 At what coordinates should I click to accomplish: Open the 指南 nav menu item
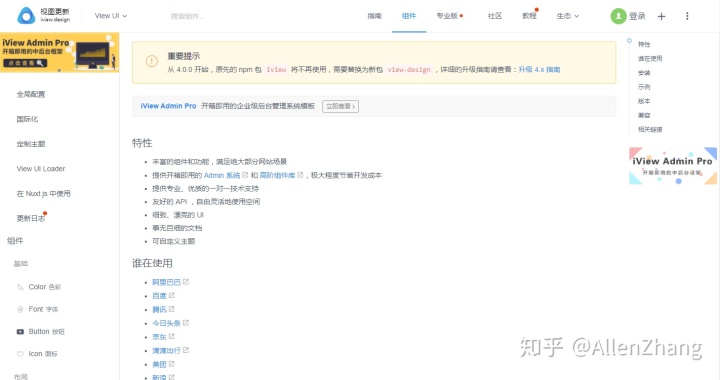point(374,16)
